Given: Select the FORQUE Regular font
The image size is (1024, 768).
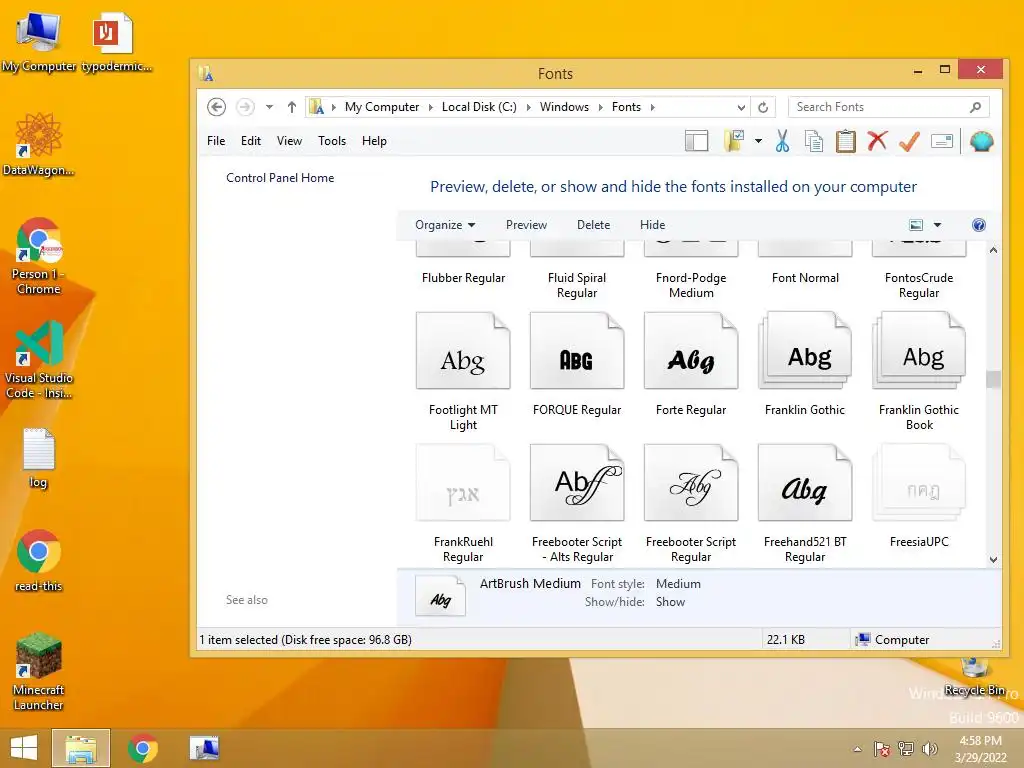Looking at the screenshot, I should click(577, 364).
